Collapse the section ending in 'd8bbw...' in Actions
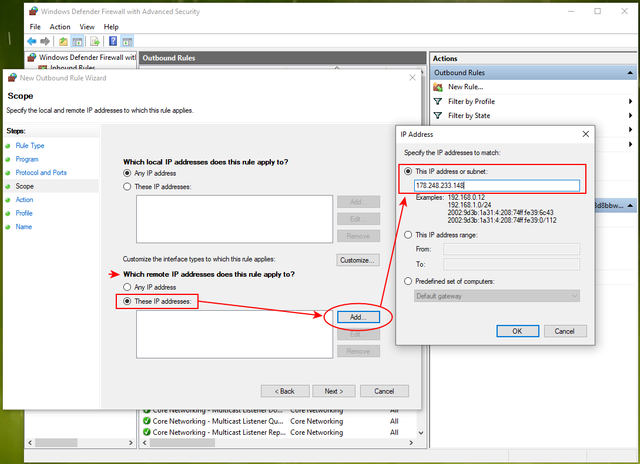The height and width of the screenshot is (464, 640). [630, 205]
